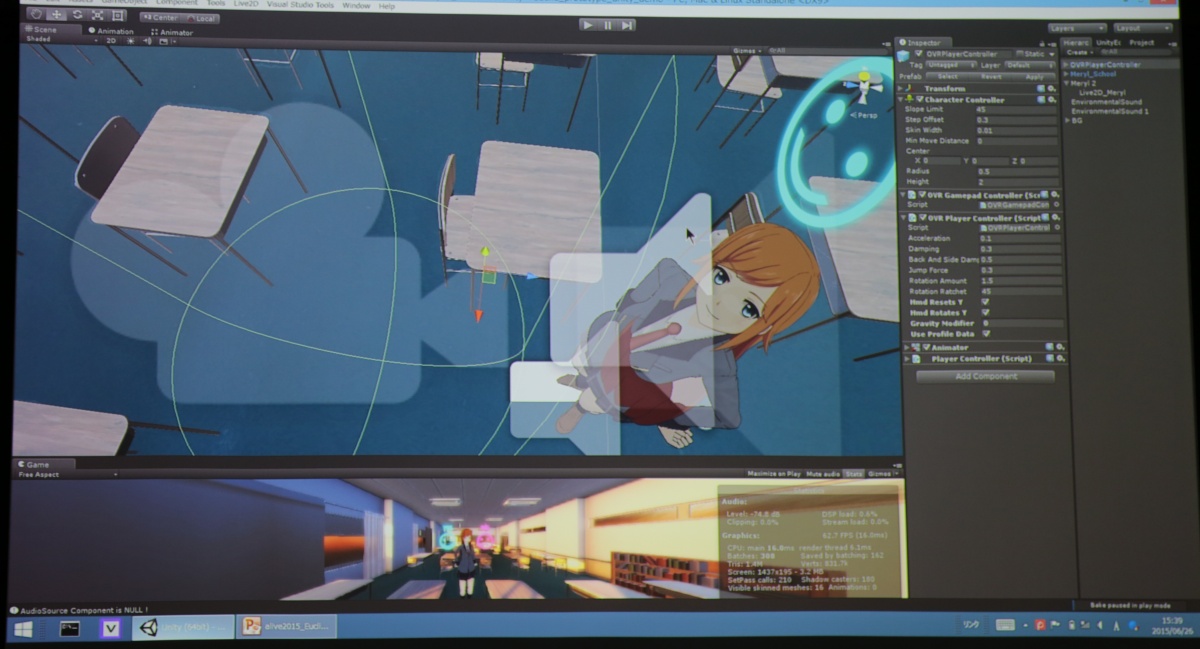
Task: Click the prefab Revert button
Action: [x=991, y=77]
